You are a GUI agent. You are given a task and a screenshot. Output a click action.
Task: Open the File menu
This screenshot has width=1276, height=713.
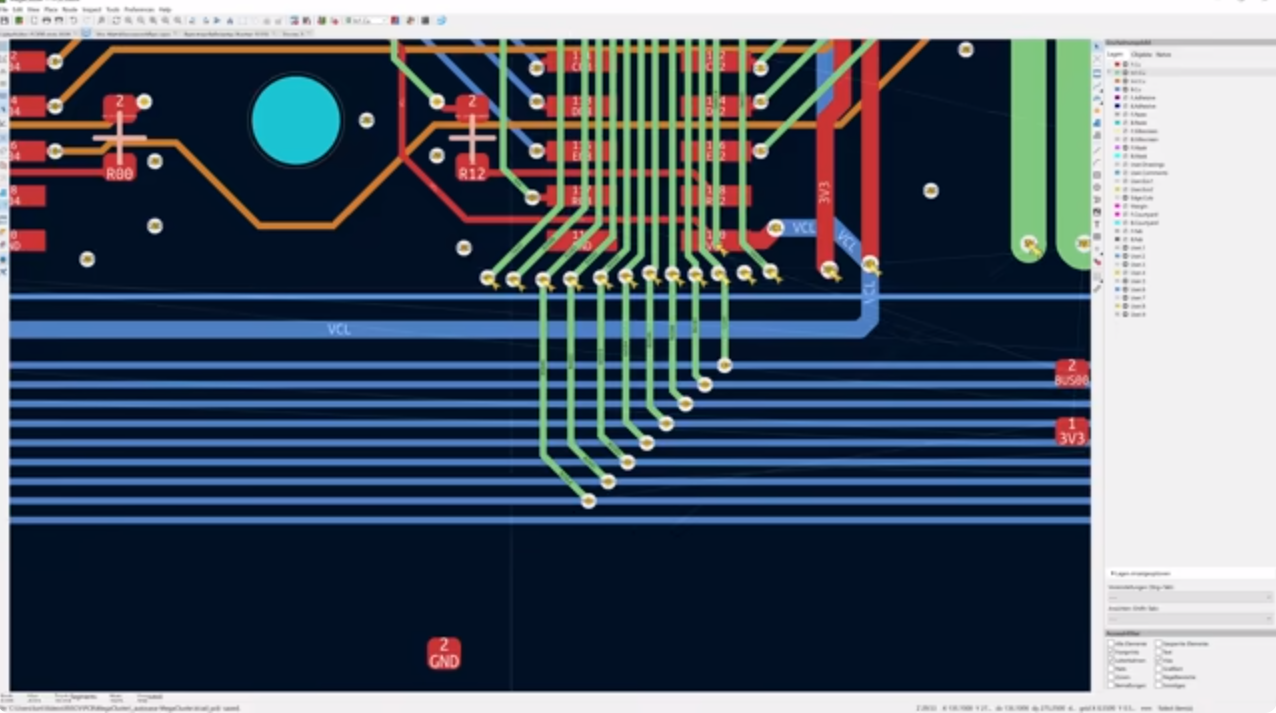point(4,9)
